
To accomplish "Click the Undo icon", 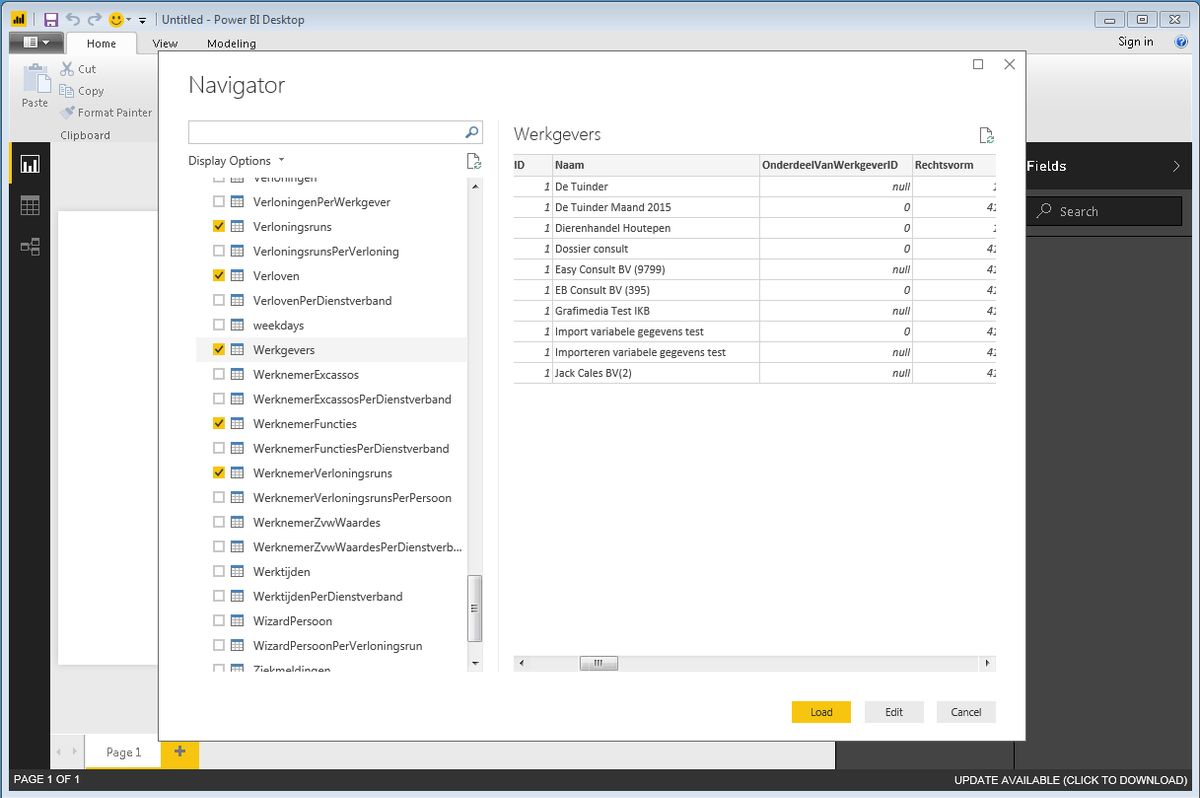I will [75, 18].
